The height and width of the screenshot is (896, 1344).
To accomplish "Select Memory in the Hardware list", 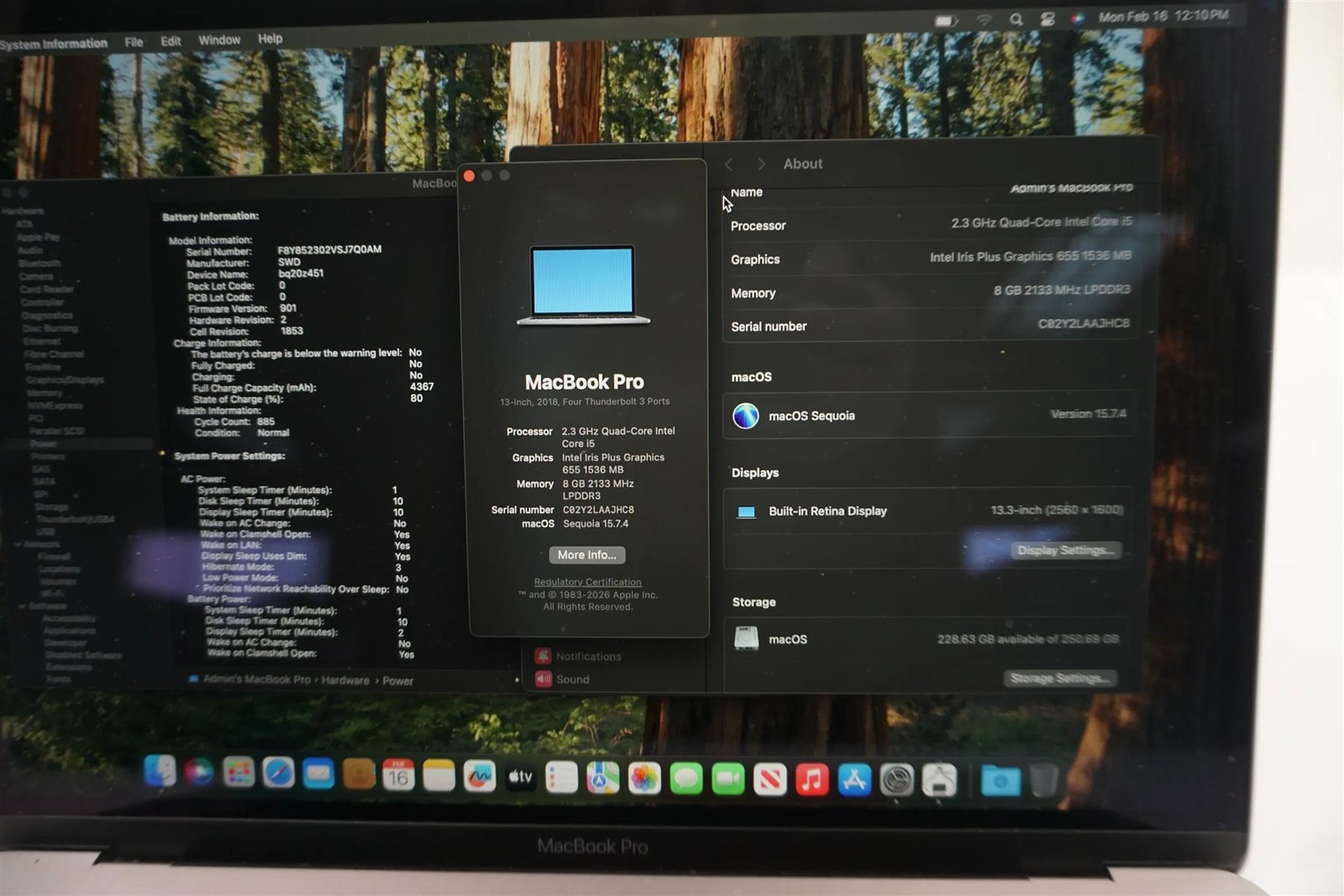I will [45, 392].
